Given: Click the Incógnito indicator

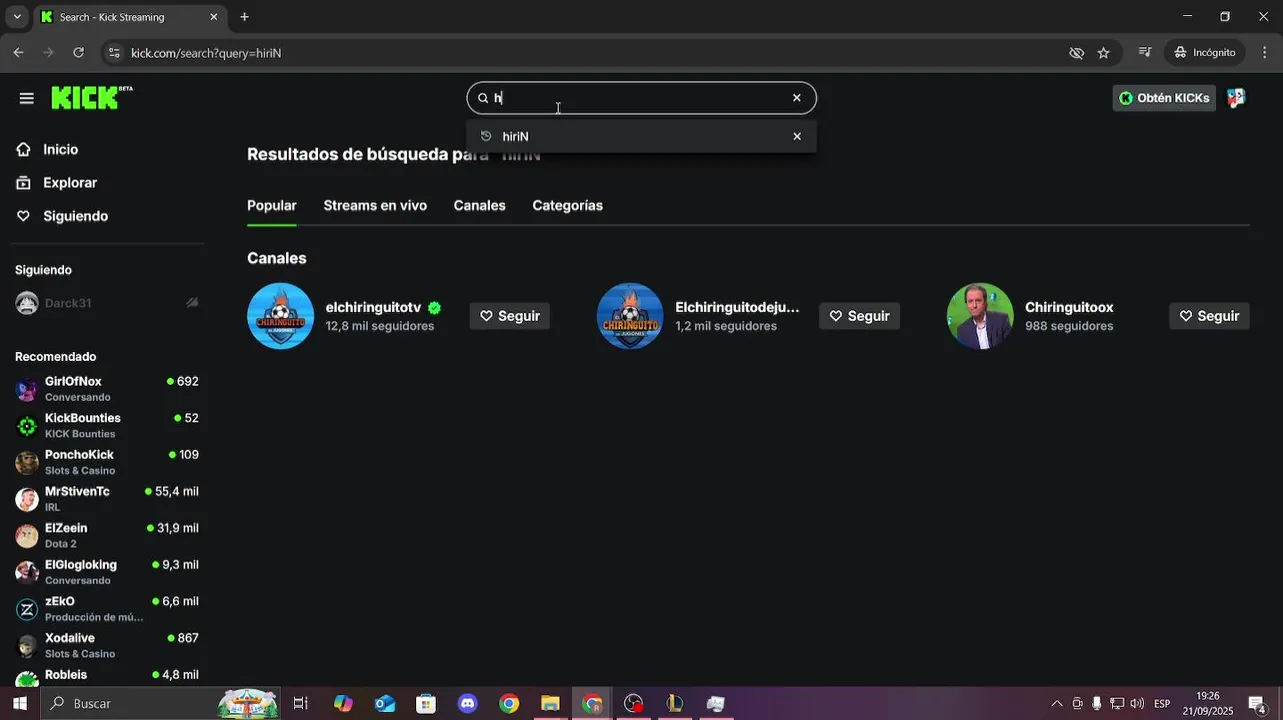Looking at the screenshot, I should point(1204,53).
